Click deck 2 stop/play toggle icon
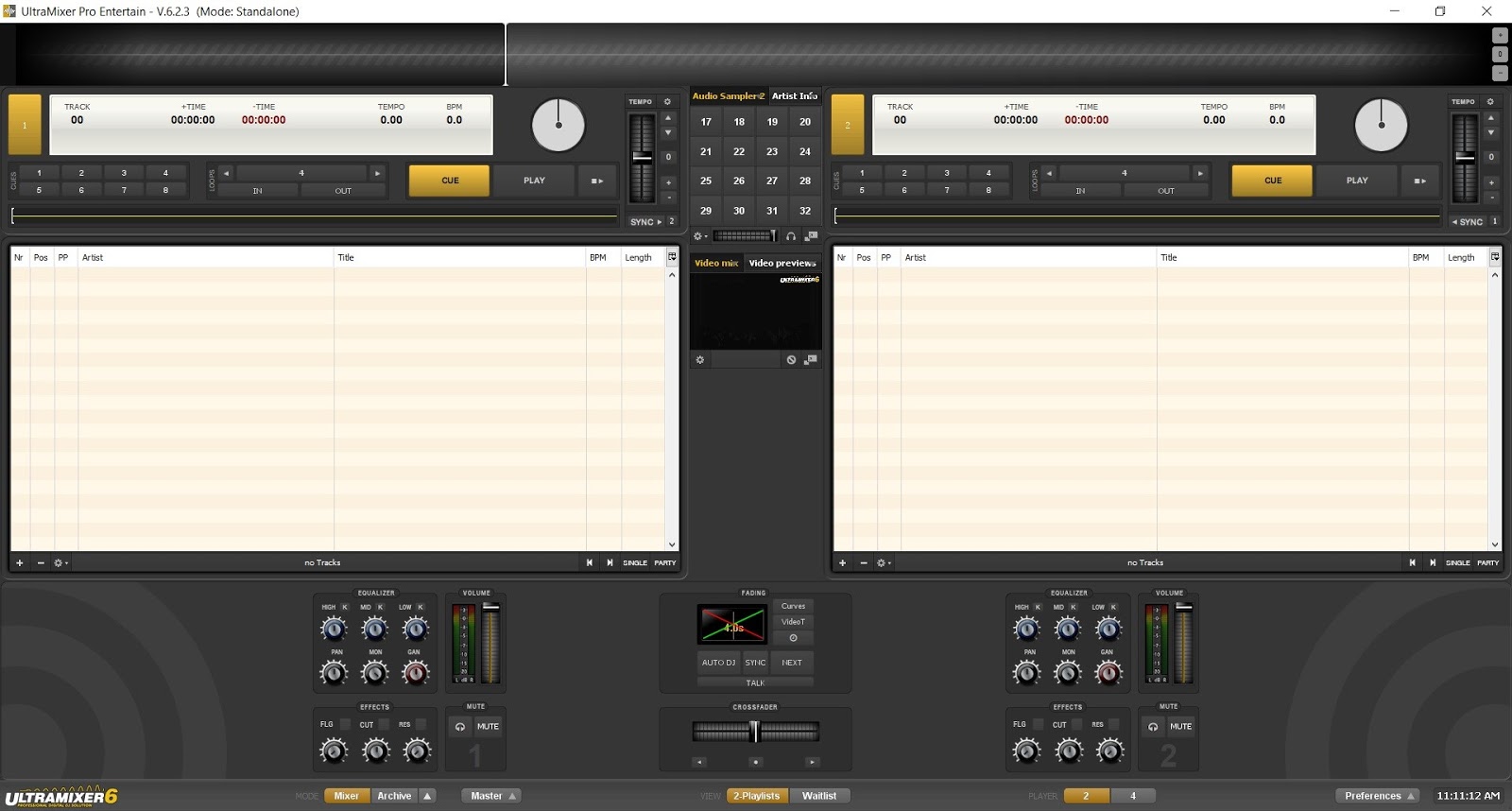 1420,181
